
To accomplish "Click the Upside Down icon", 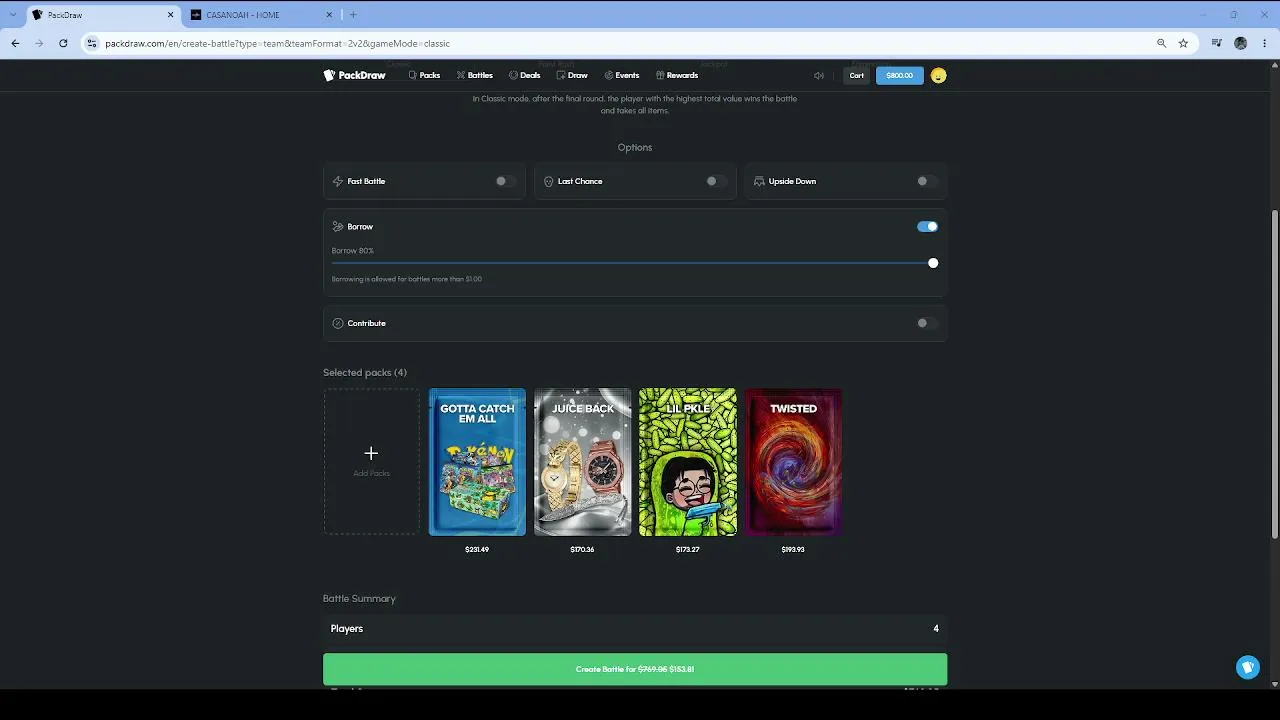I will click(759, 181).
